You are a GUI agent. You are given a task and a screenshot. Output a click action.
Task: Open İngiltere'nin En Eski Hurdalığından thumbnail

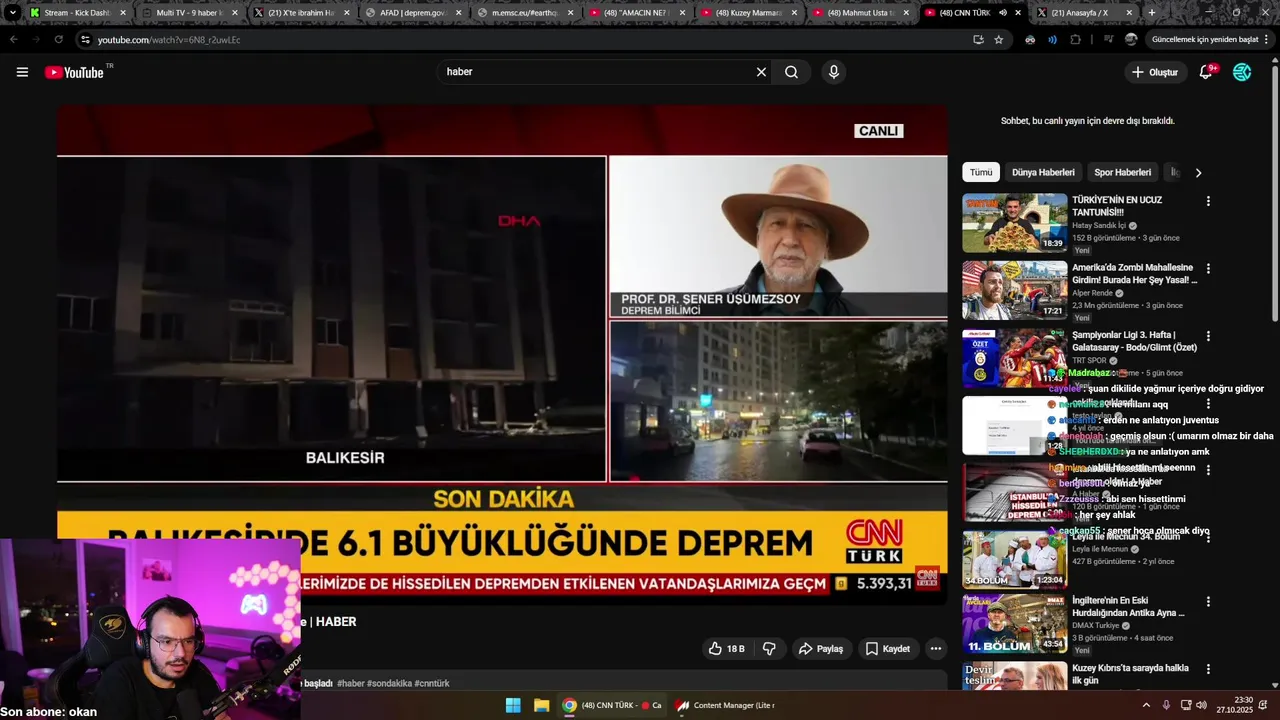click(x=1014, y=624)
